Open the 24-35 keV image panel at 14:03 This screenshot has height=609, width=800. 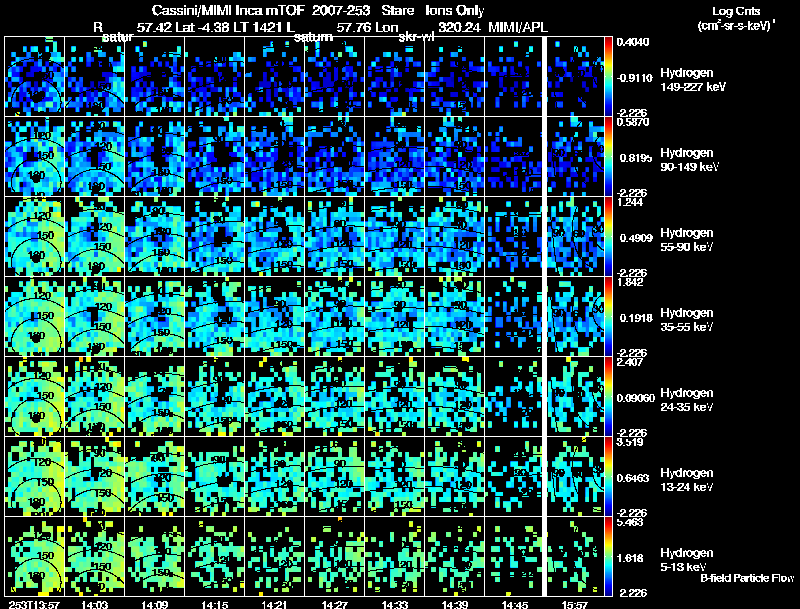tap(94, 396)
